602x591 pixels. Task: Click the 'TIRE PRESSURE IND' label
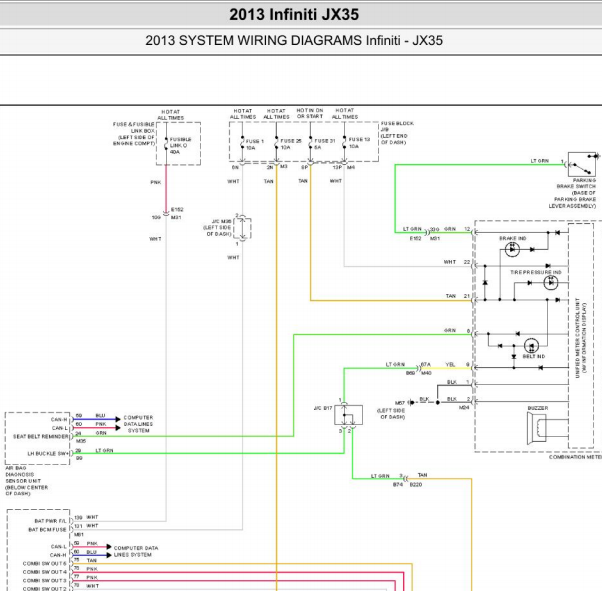(x=536, y=272)
